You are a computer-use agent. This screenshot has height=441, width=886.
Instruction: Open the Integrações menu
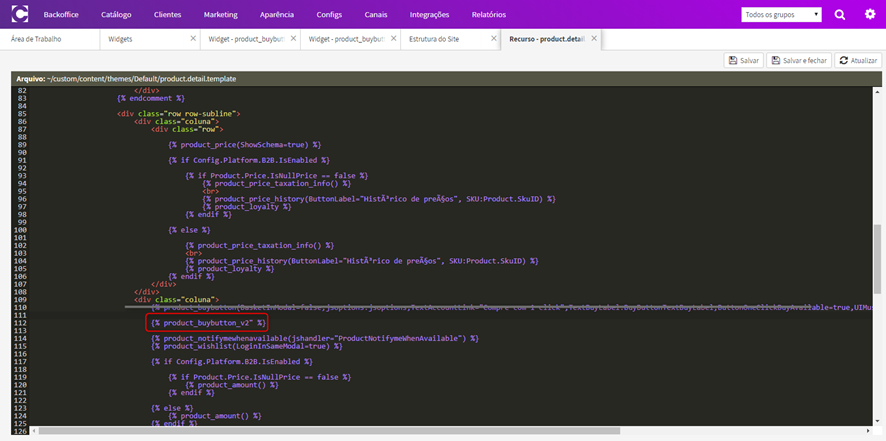(x=429, y=15)
